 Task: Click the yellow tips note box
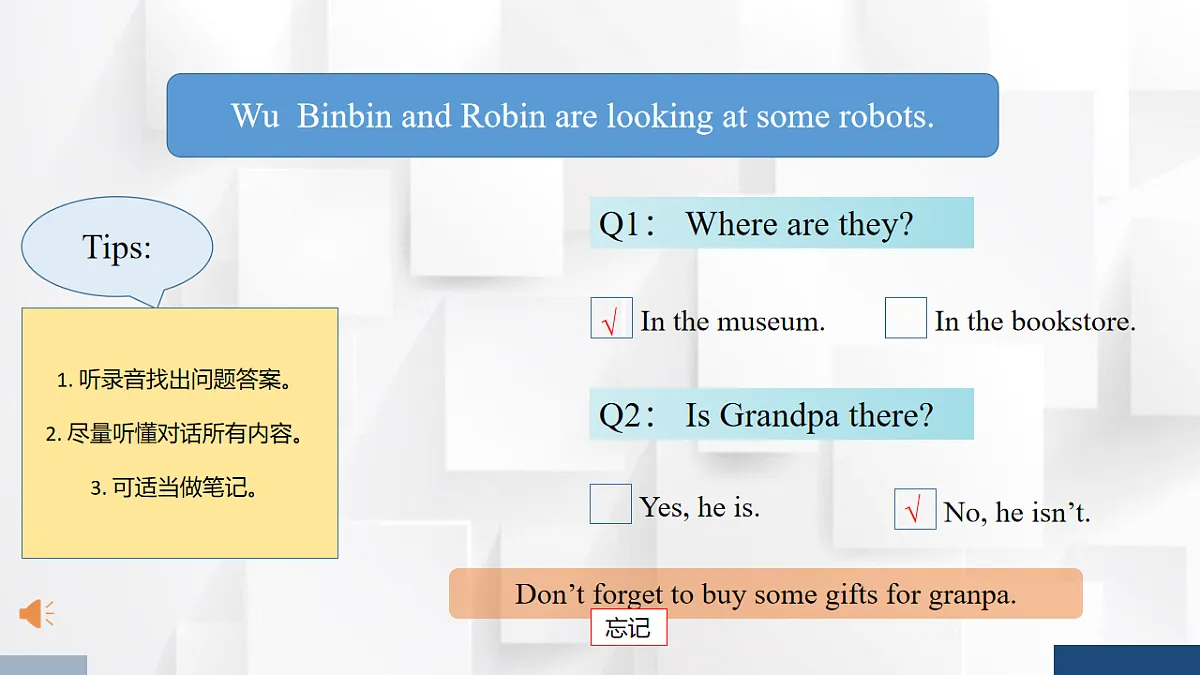point(180,433)
